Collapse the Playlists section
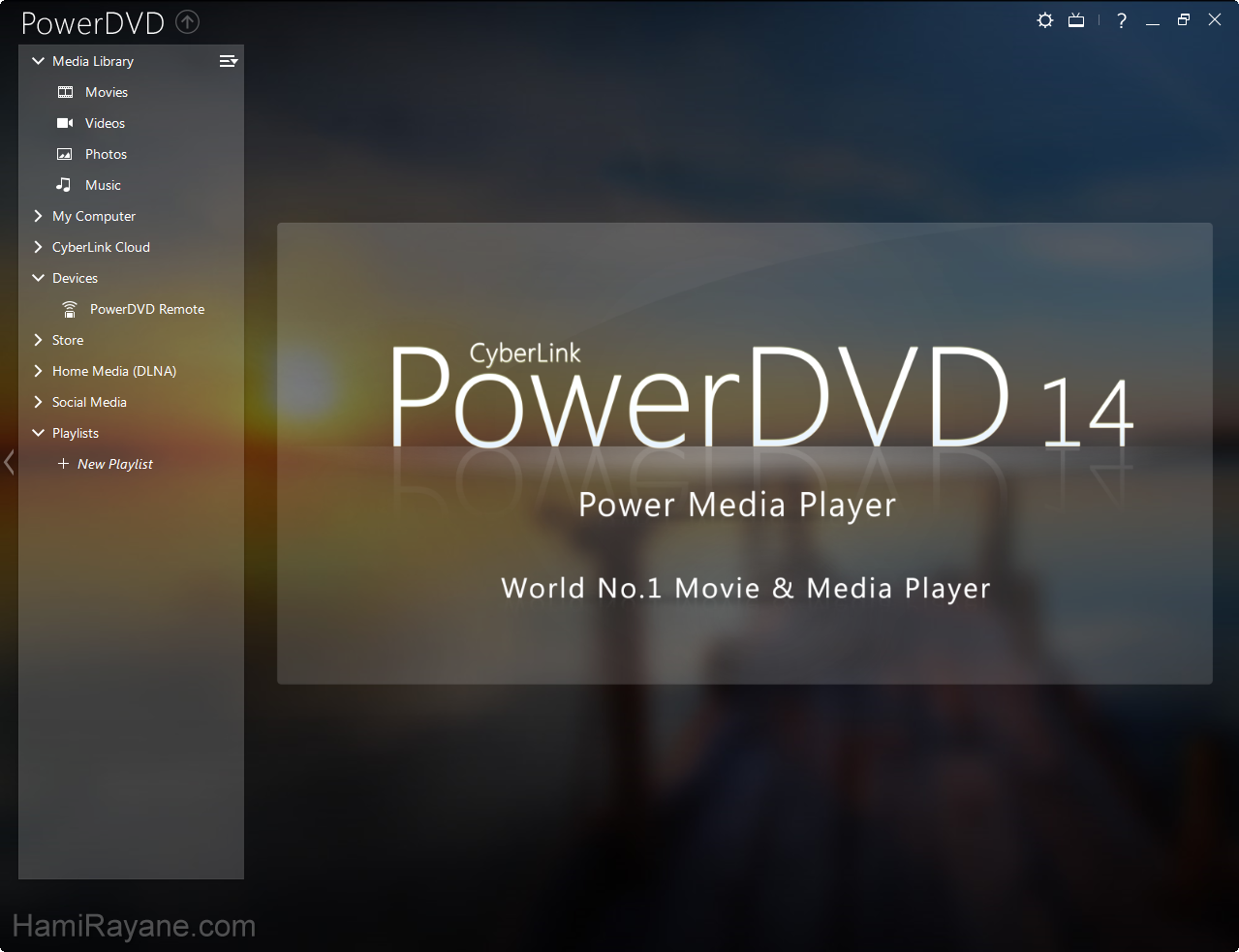Screen dimensions: 1239x952 (x=39, y=433)
